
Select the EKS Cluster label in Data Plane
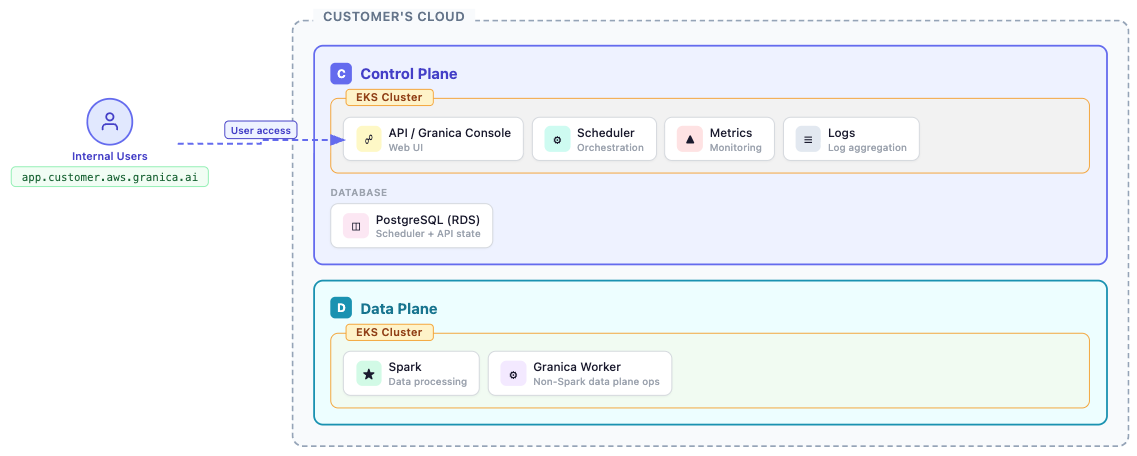tap(389, 332)
